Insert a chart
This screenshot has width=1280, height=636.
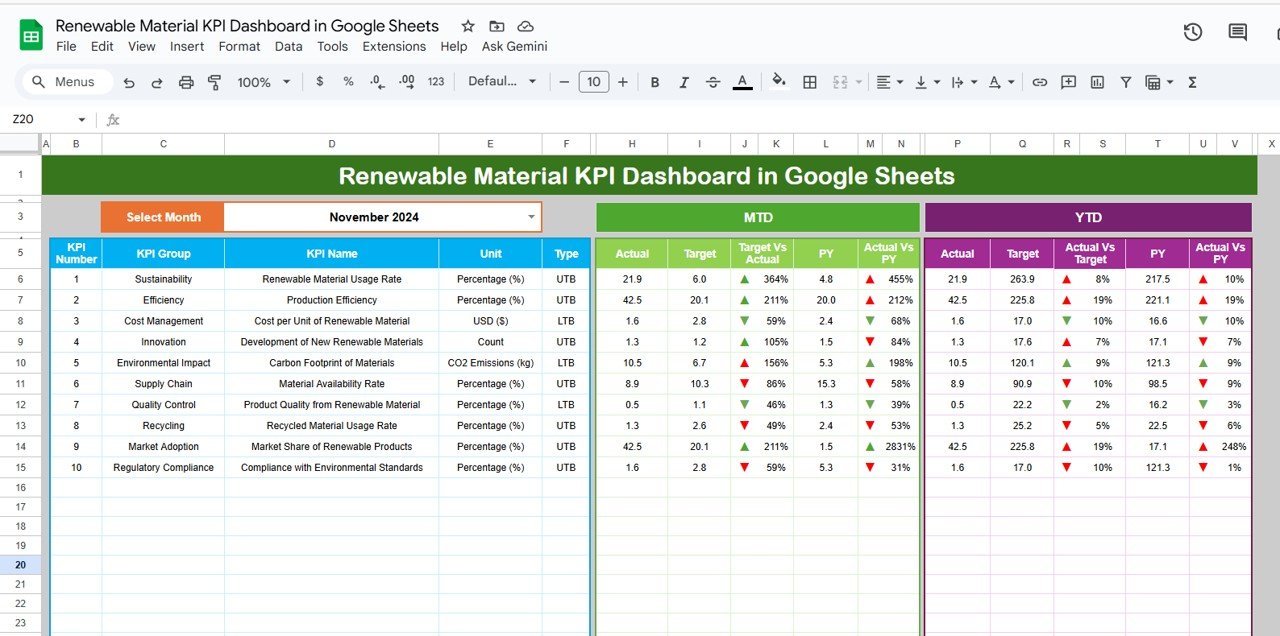point(1097,82)
